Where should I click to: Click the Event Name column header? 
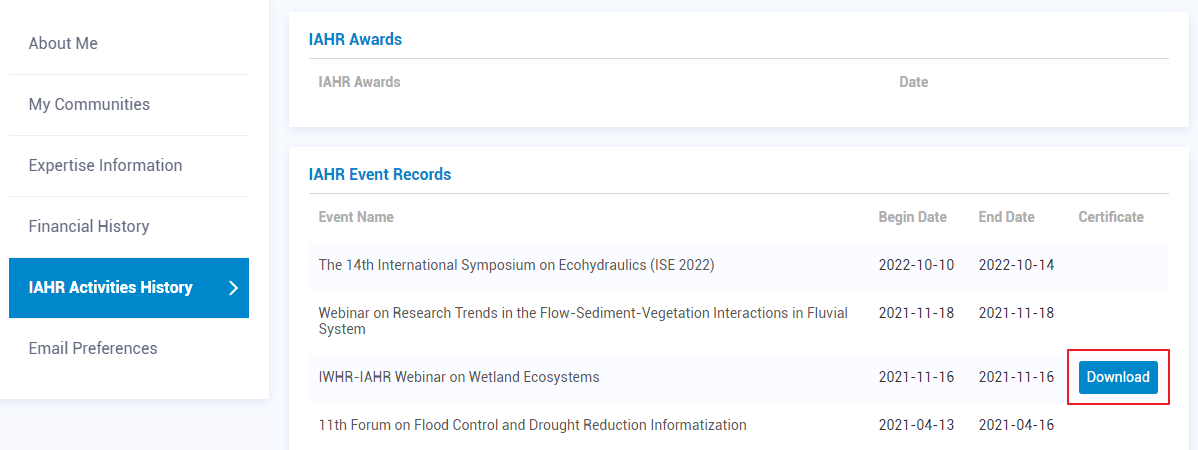pos(356,217)
